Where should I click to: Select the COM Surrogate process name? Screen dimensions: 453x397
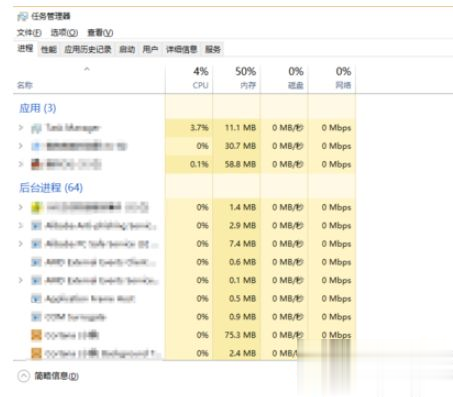[x=76, y=317]
